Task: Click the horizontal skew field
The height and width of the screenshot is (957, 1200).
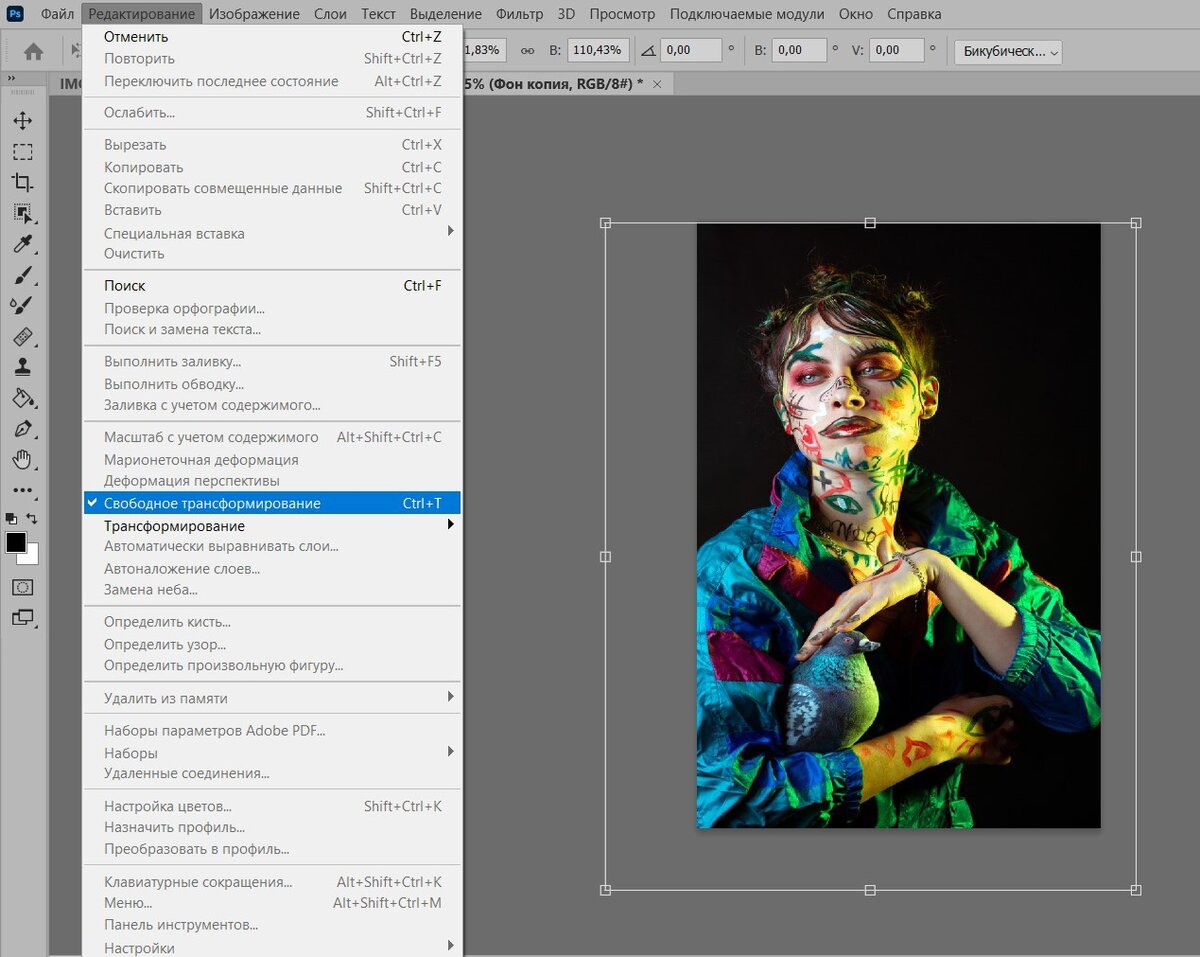Action: 797,50
